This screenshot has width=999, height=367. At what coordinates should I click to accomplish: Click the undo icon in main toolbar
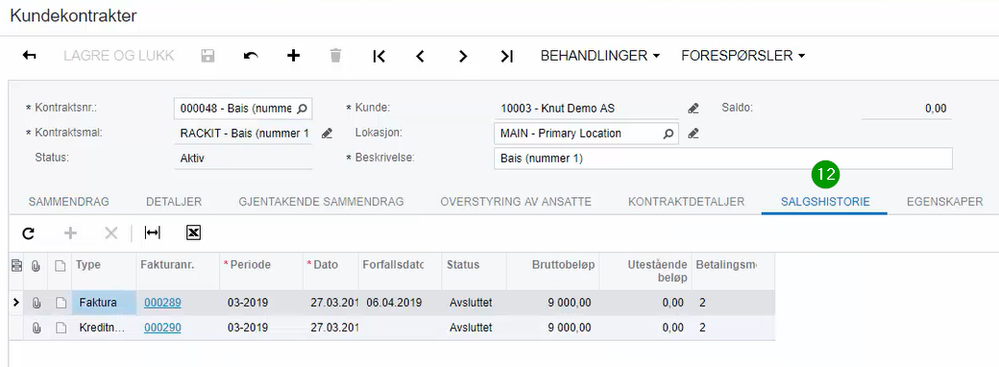tap(251, 56)
